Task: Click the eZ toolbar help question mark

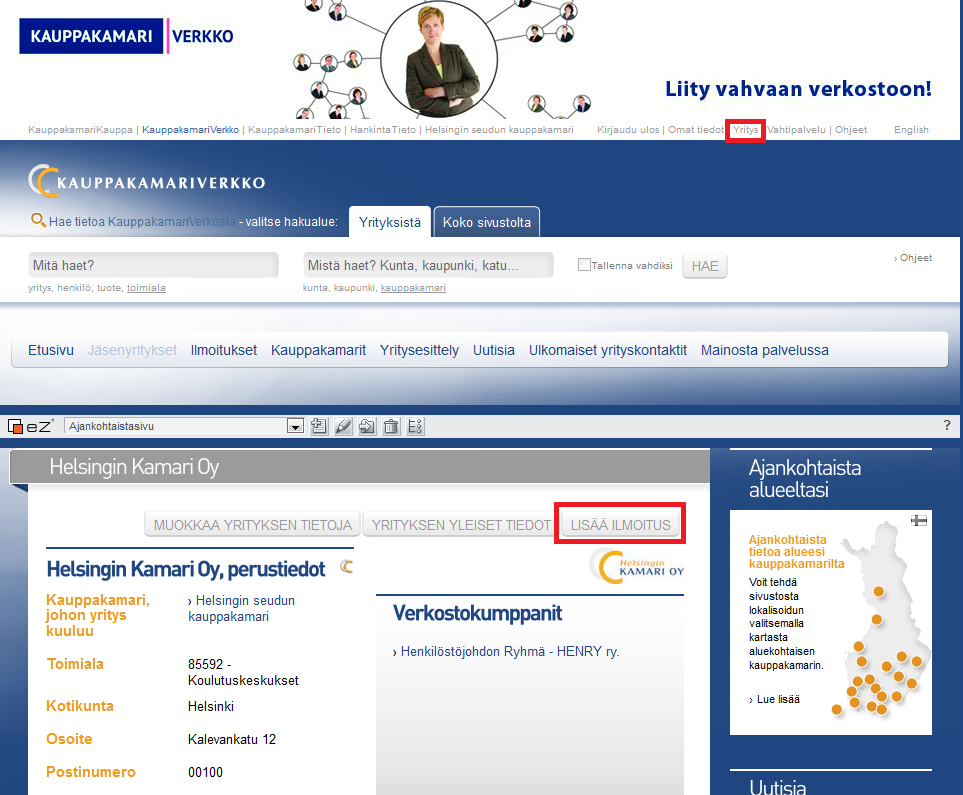Action: coord(946,425)
